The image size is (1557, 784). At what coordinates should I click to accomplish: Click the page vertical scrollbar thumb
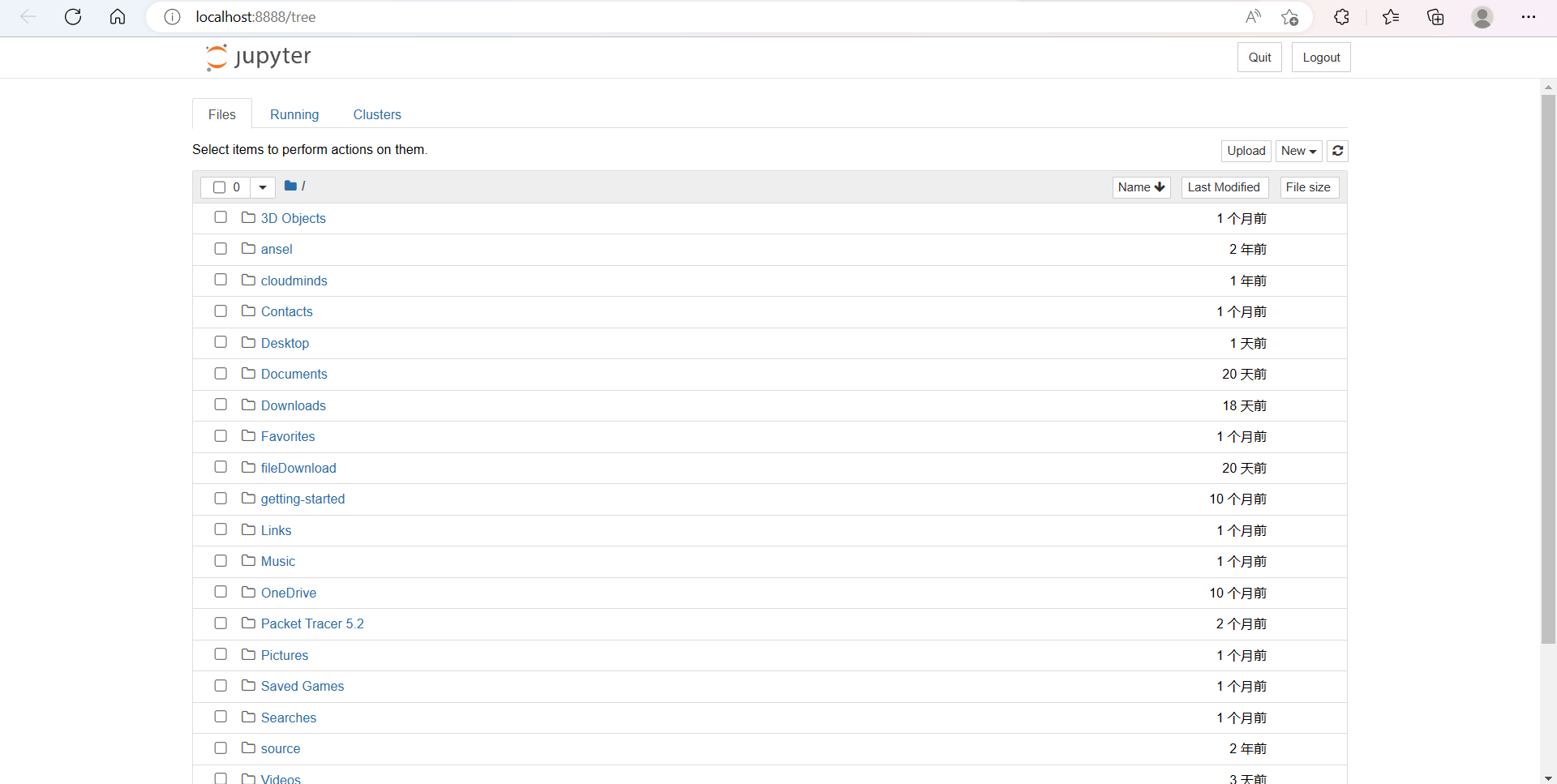pyautogui.click(x=1548, y=369)
